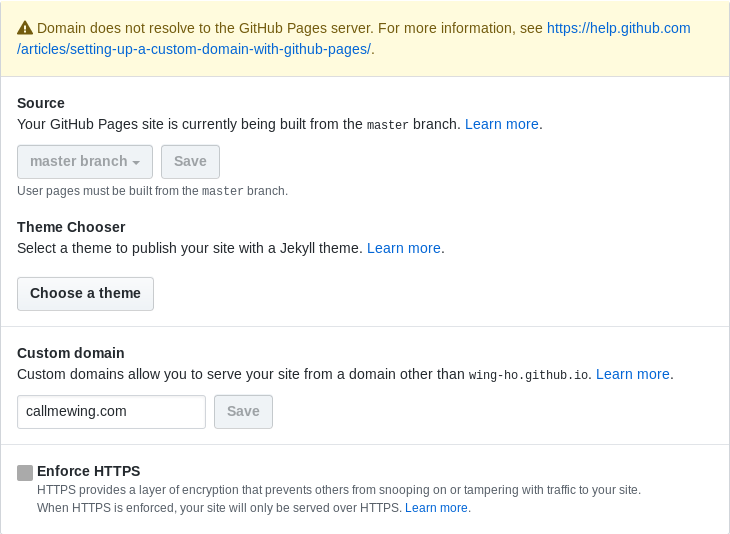Click the Choose a theme button

point(85,294)
